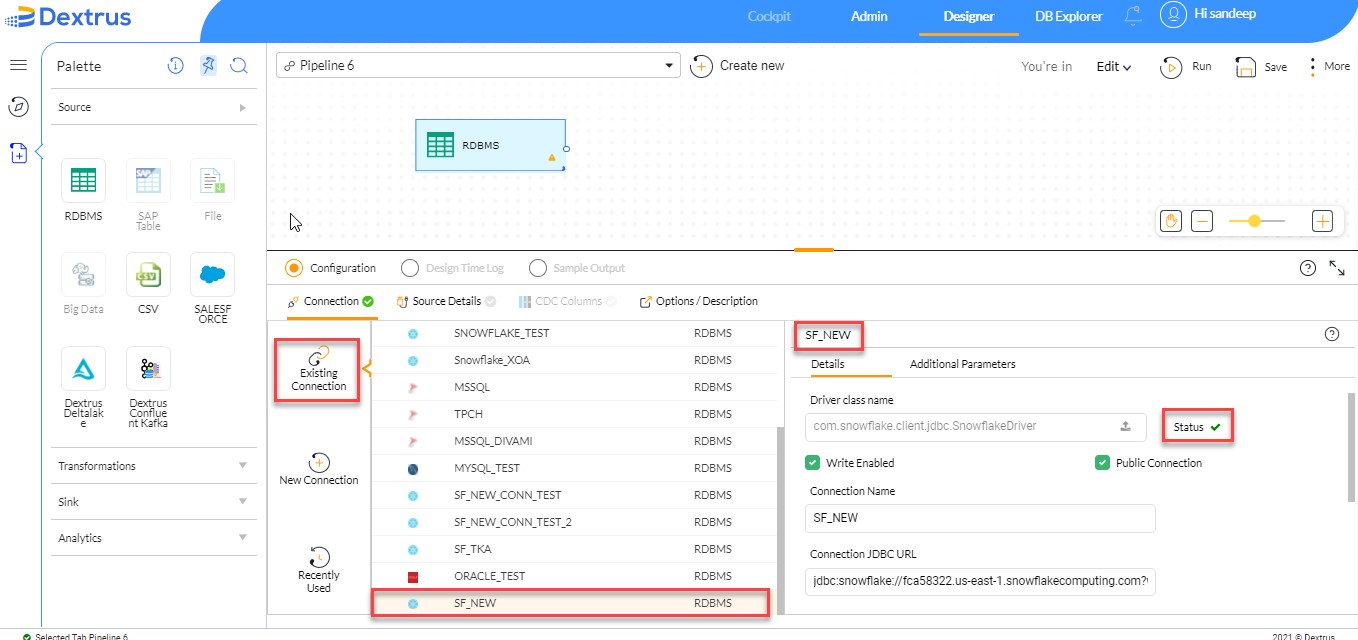
Task: Select the MSSQL_DIVAMI connection row
Action: (x=573, y=441)
